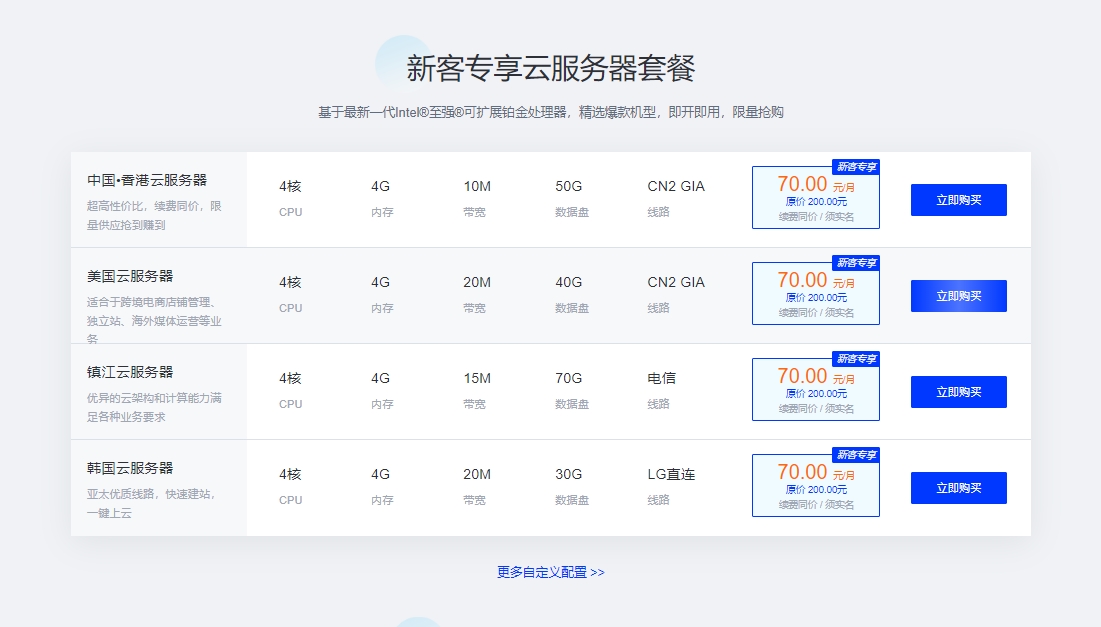Click the 新客专享 label on 韩国云服务器 price
1101x627 pixels.
click(x=856, y=455)
